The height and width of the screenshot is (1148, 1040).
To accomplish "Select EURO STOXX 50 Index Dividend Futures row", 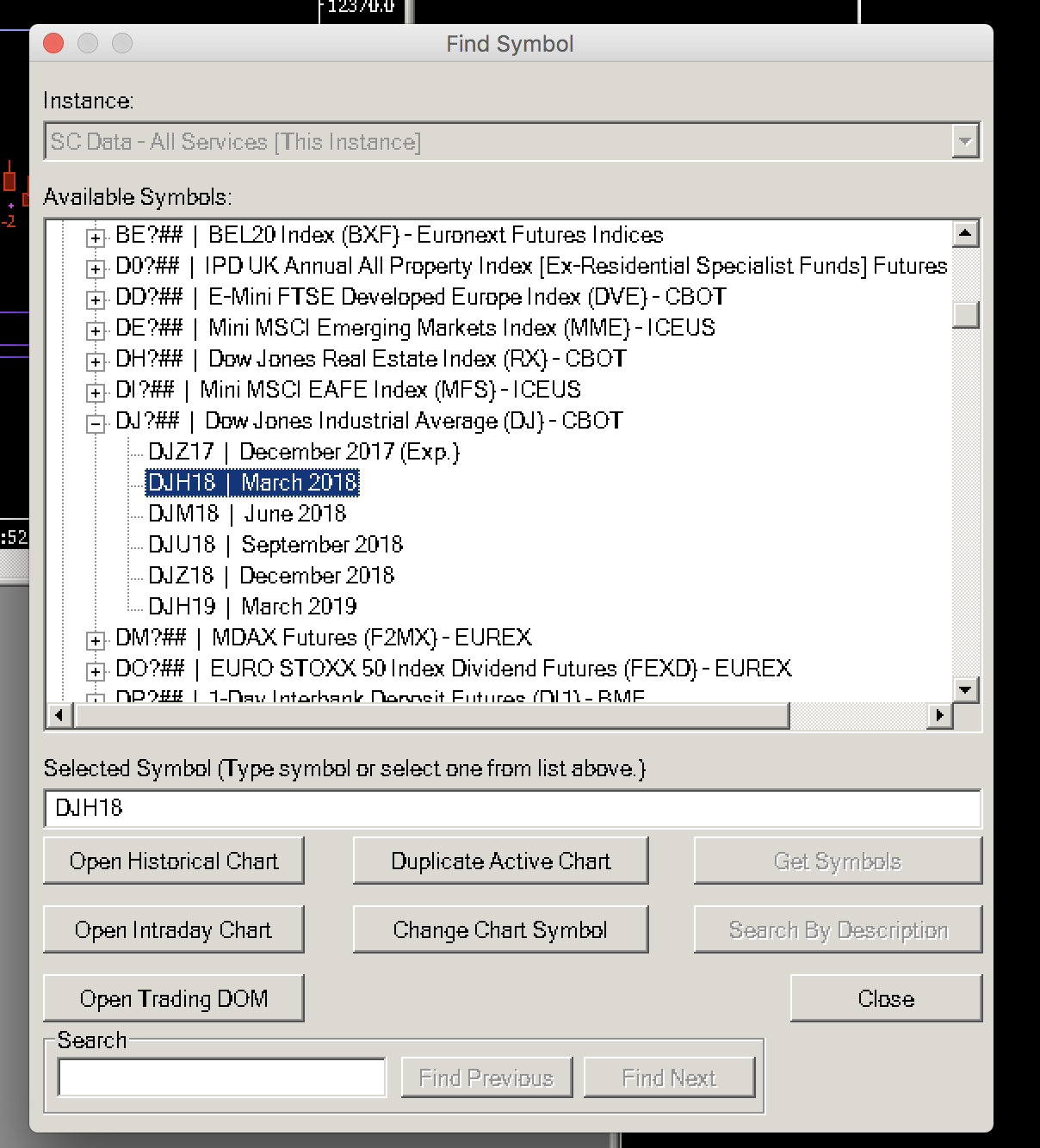I will [x=454, y=669].
